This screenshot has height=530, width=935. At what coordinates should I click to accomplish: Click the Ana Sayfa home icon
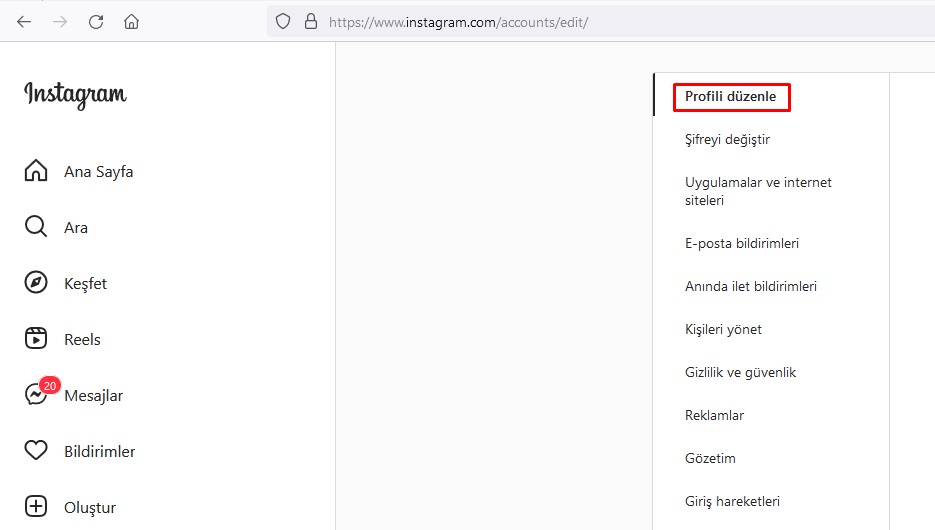click(x=36, y=171)
